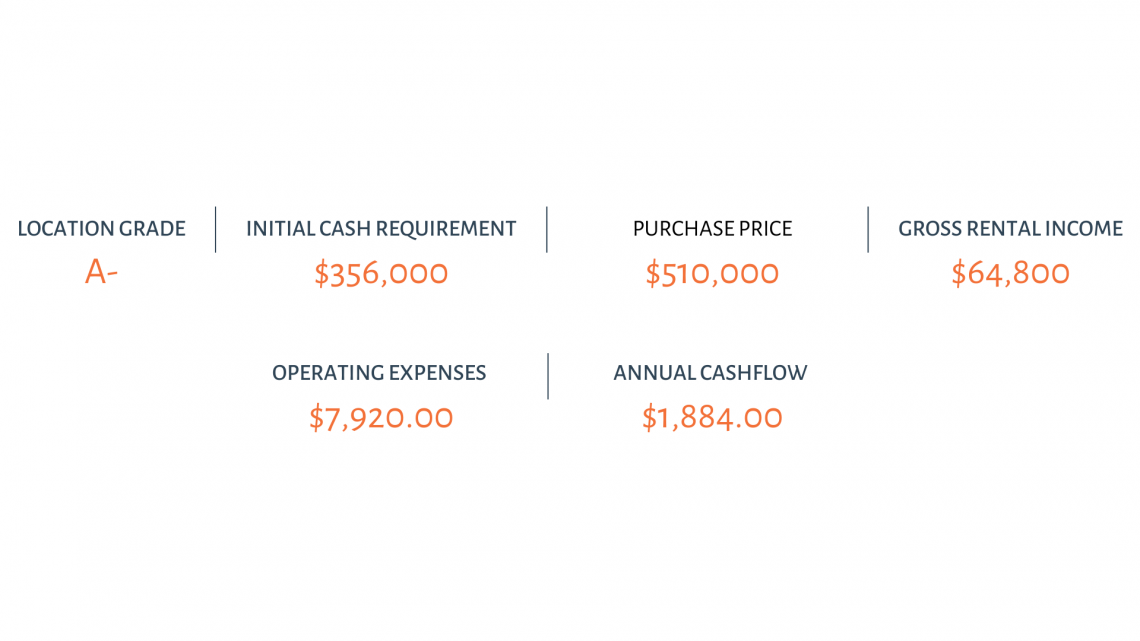Click the divider after LOCATION GRADE
Screen dimensions: 1140x641
pyautogui.click(x=216, y=230)
